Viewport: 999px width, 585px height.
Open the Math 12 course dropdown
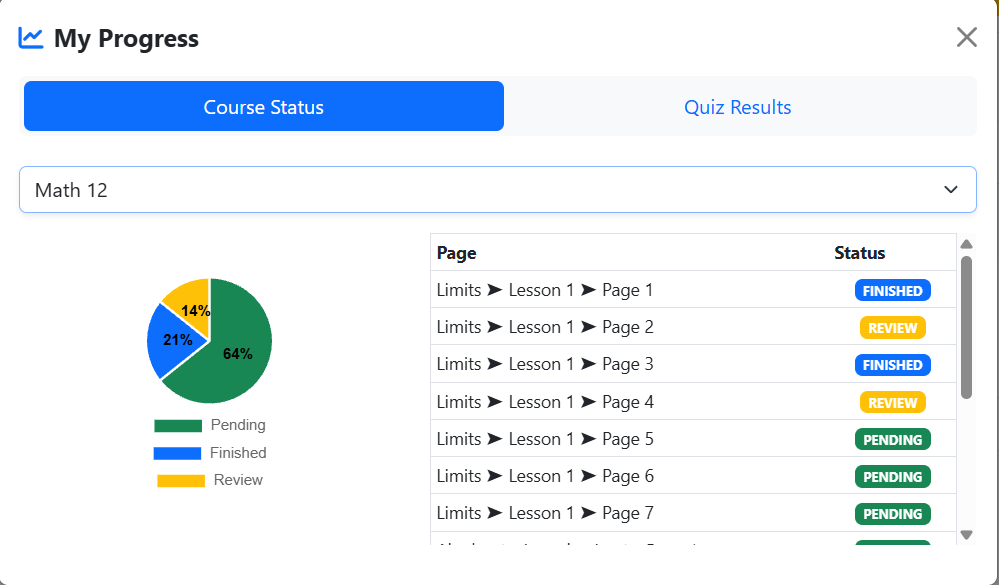497,189
